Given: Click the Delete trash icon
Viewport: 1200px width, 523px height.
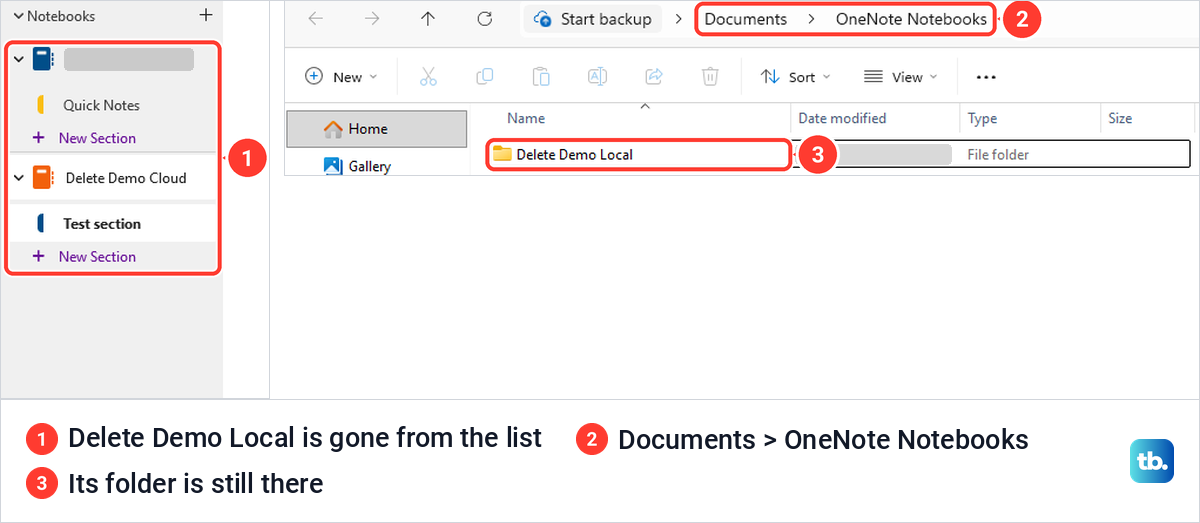Looking at the screenshot, I should [710, 77].
